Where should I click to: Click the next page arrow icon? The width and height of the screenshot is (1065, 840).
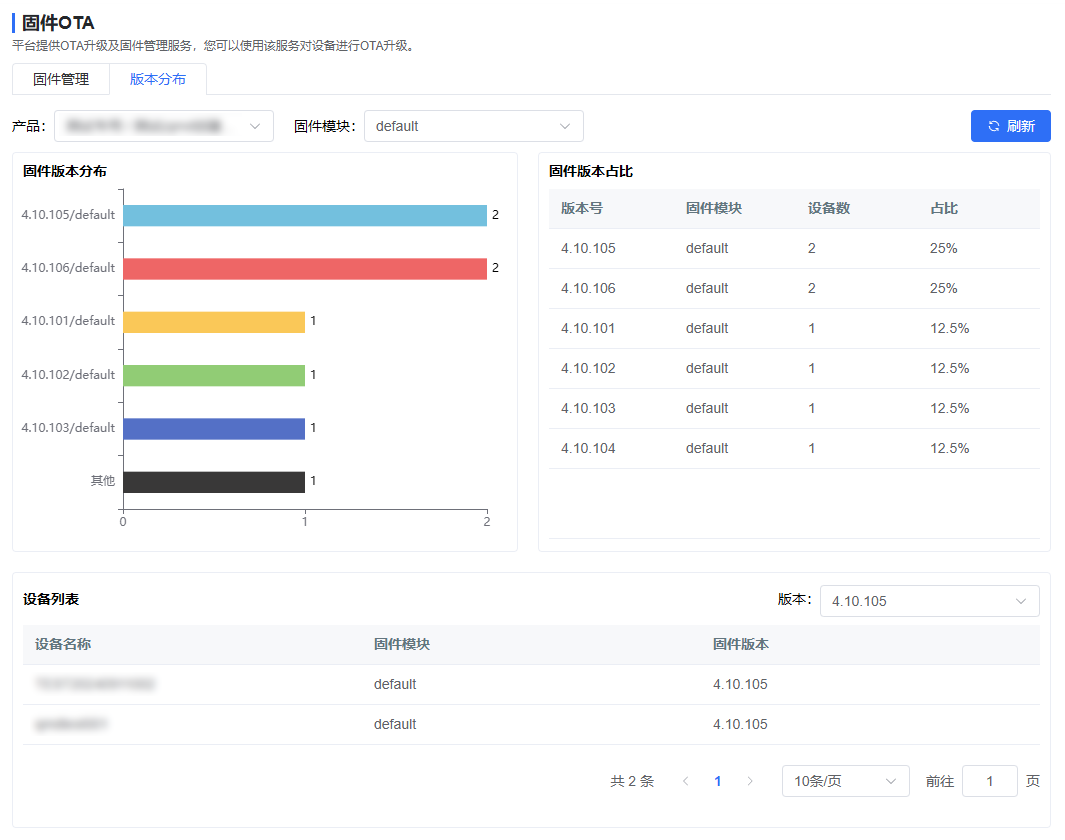pyautogui.click(x=750, y=781)
